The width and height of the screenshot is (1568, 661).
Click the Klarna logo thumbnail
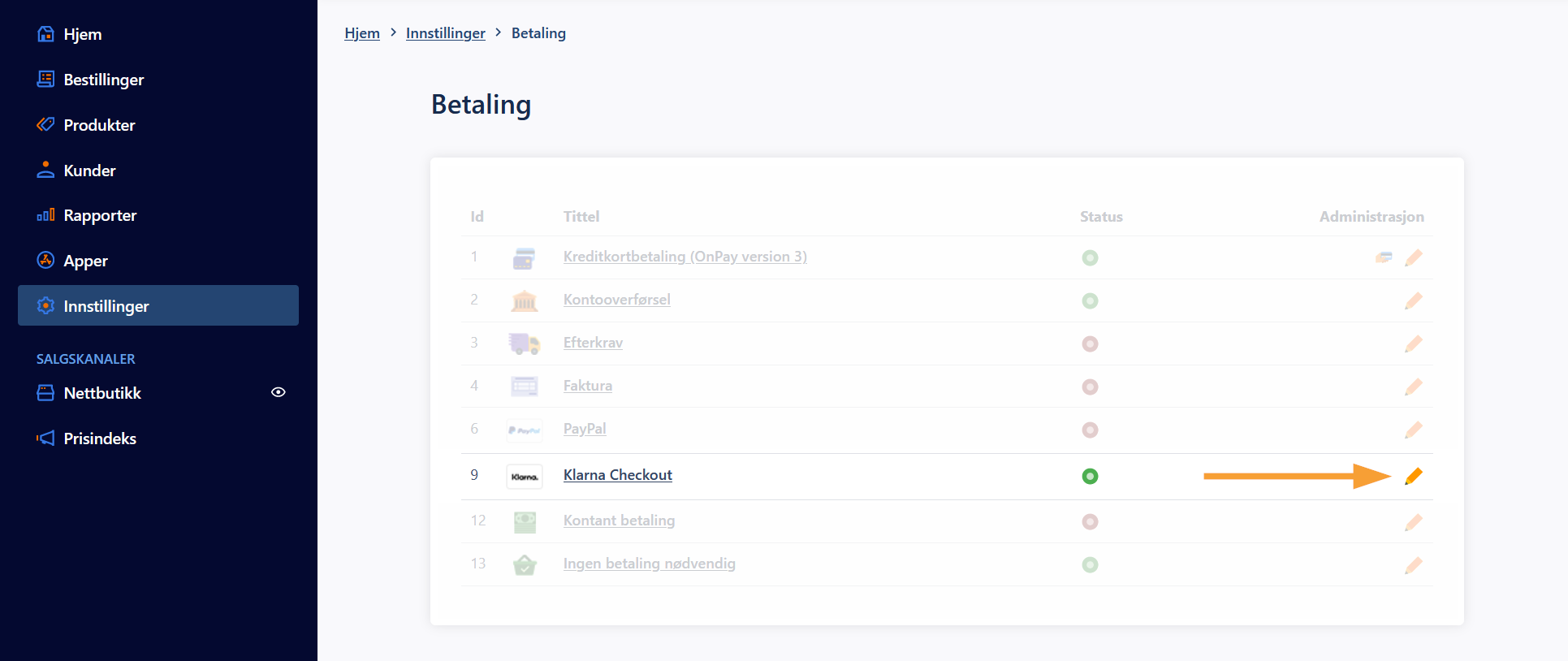click(525, 477)
